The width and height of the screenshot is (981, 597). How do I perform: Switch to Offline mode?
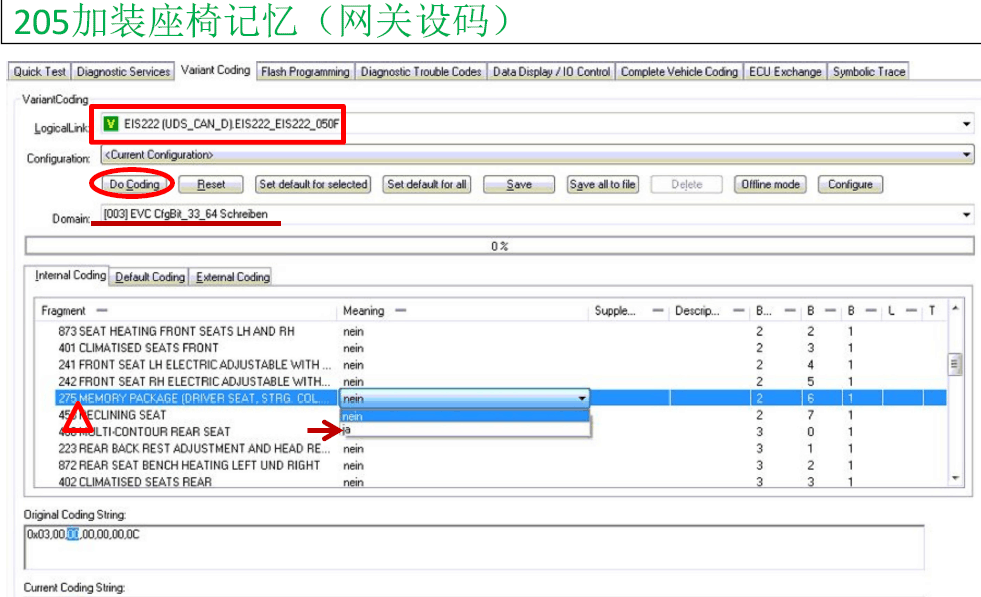[x=770, y=184]
